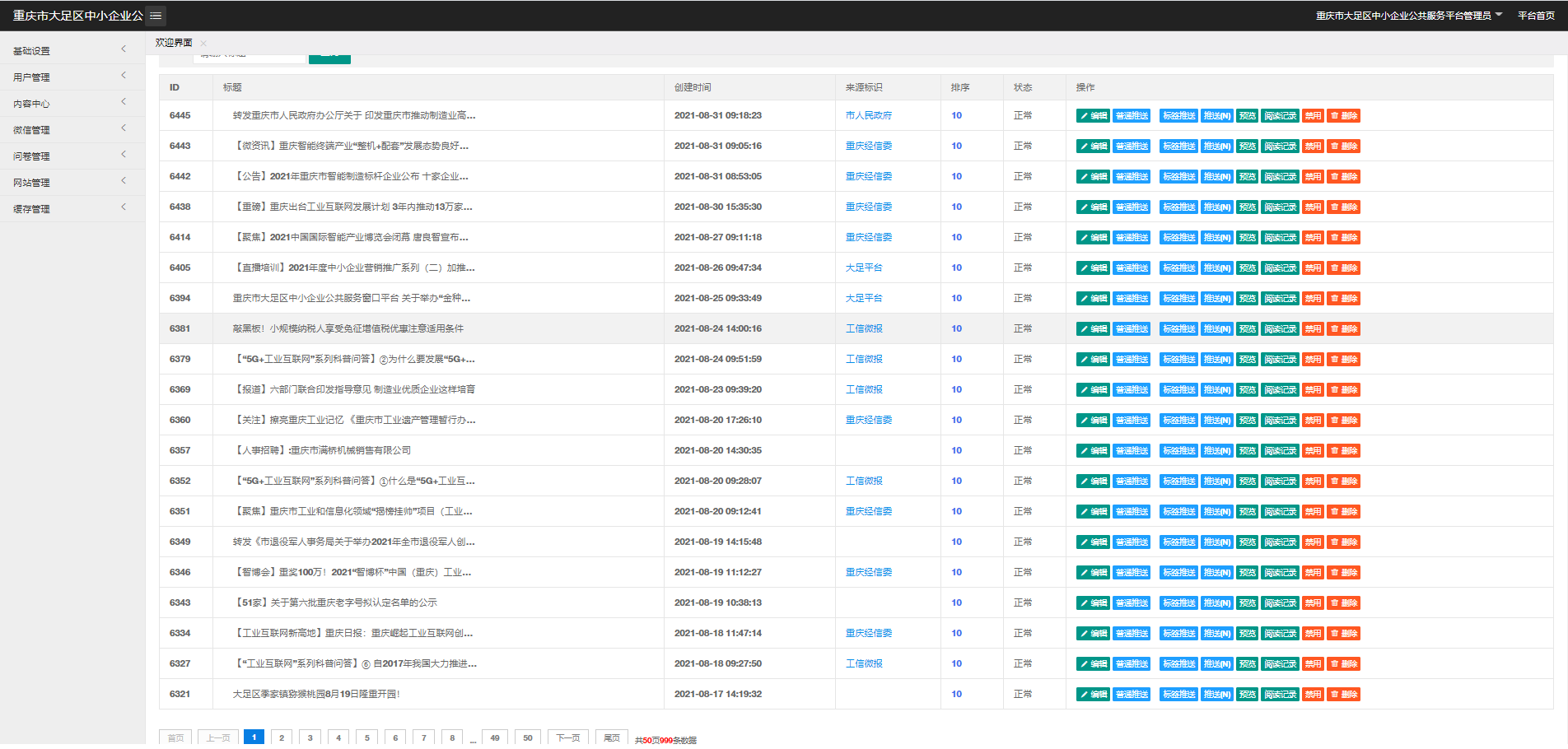
Task: Open the 平台管理员 account dropdown
Action: click(x=1408, y=16)
